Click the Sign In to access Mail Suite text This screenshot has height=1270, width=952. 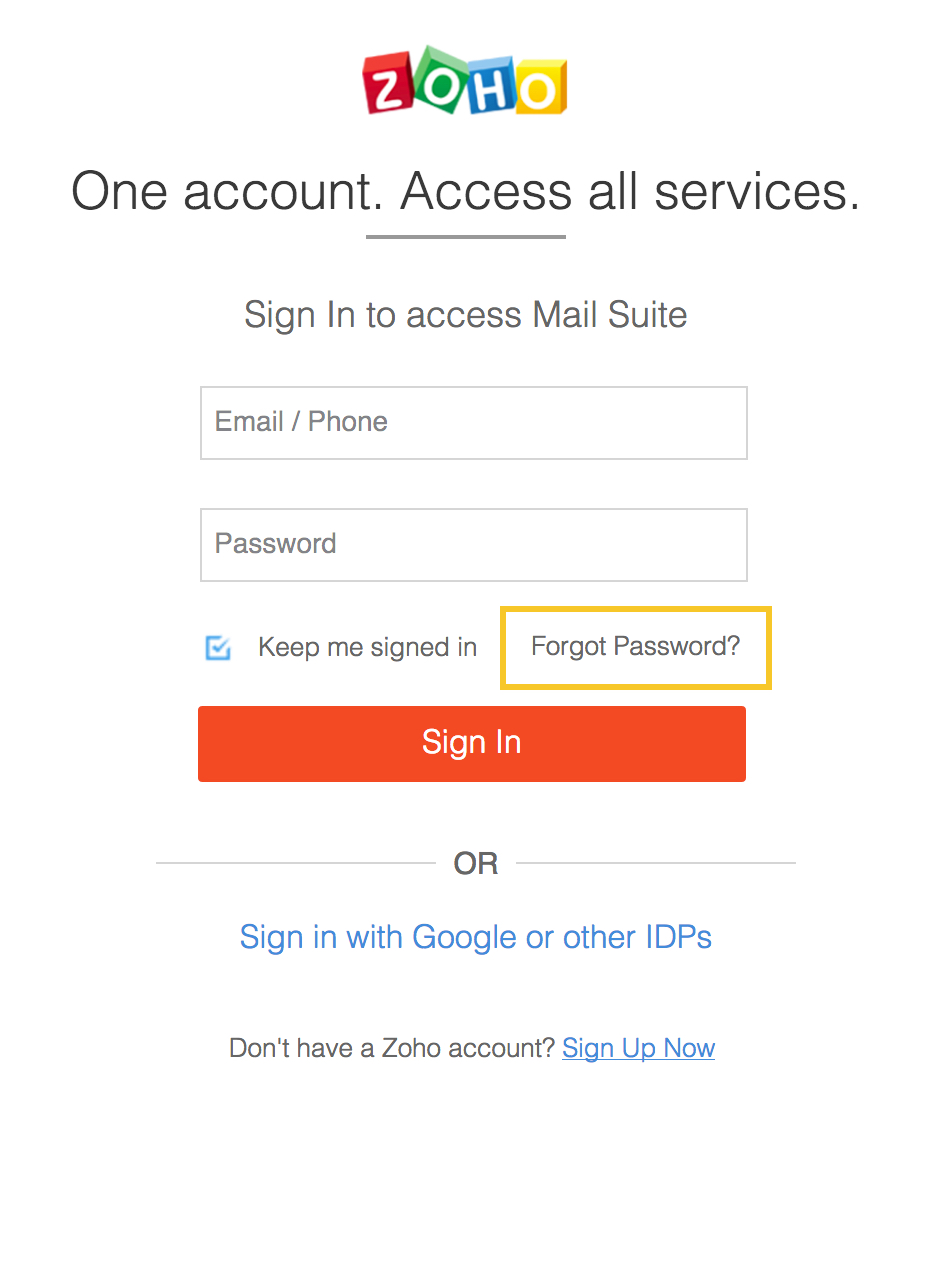point(465,314)
